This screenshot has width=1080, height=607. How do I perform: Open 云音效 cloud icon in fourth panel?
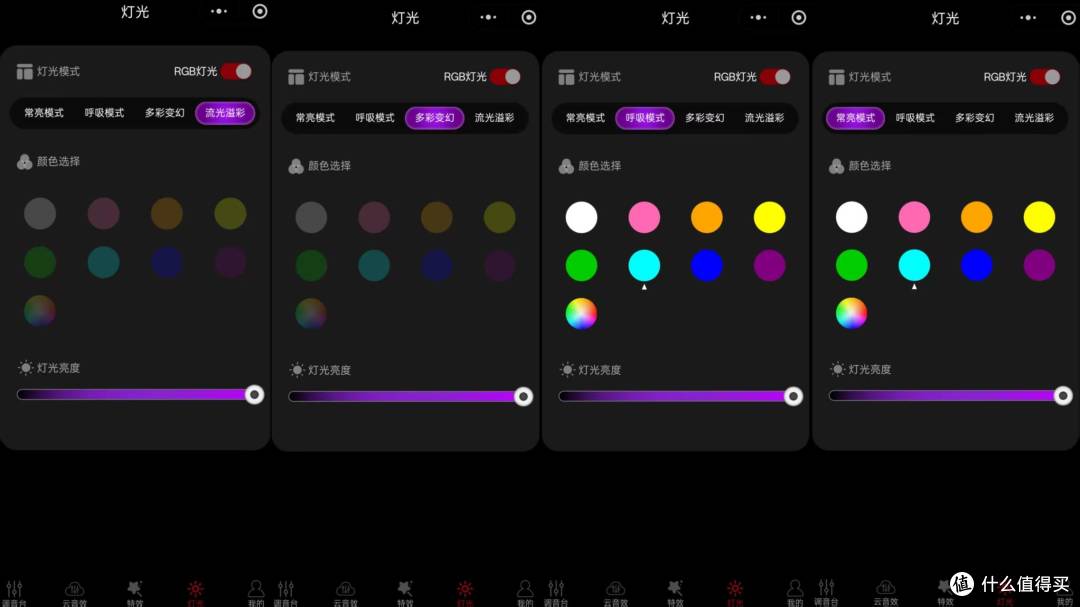pos(886,590)
